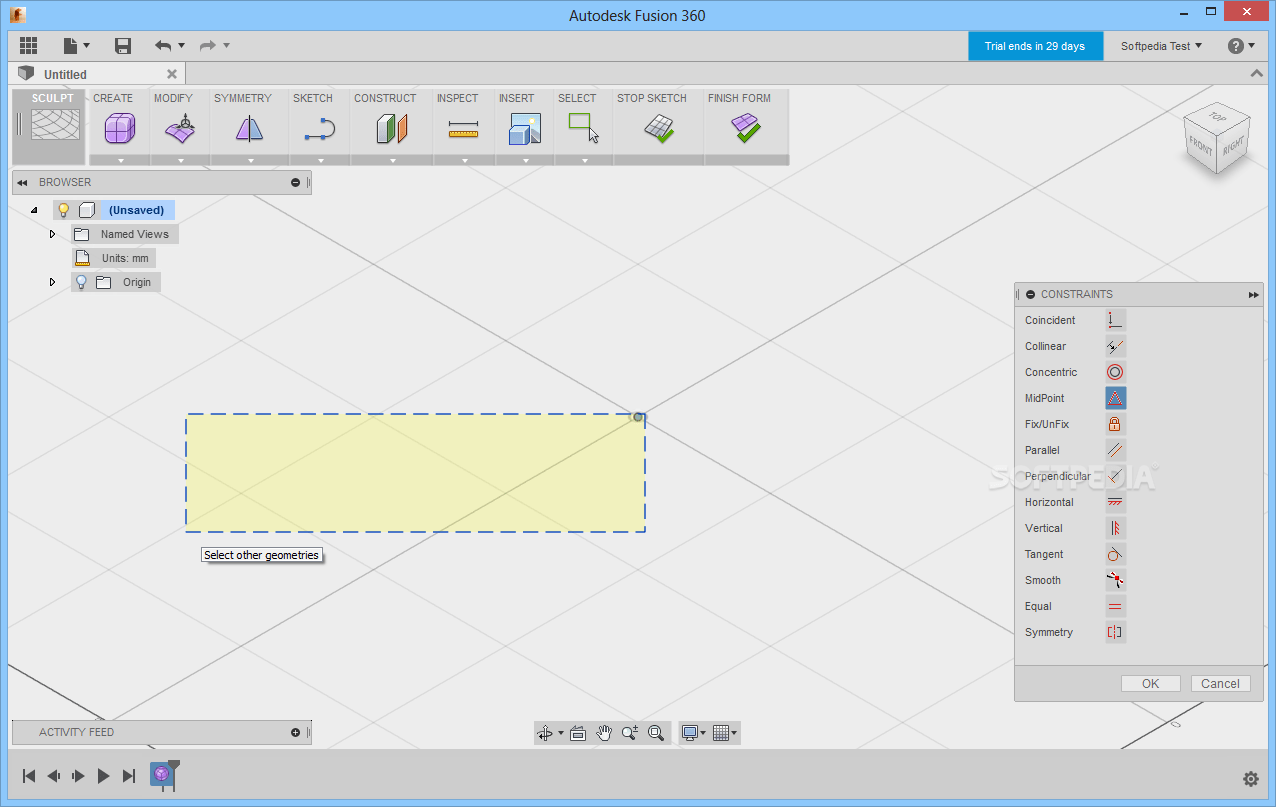Apply the Collinear constraint
Image resolution: width=1276 pixels, height=807 pixels.
click(1115, 346)
